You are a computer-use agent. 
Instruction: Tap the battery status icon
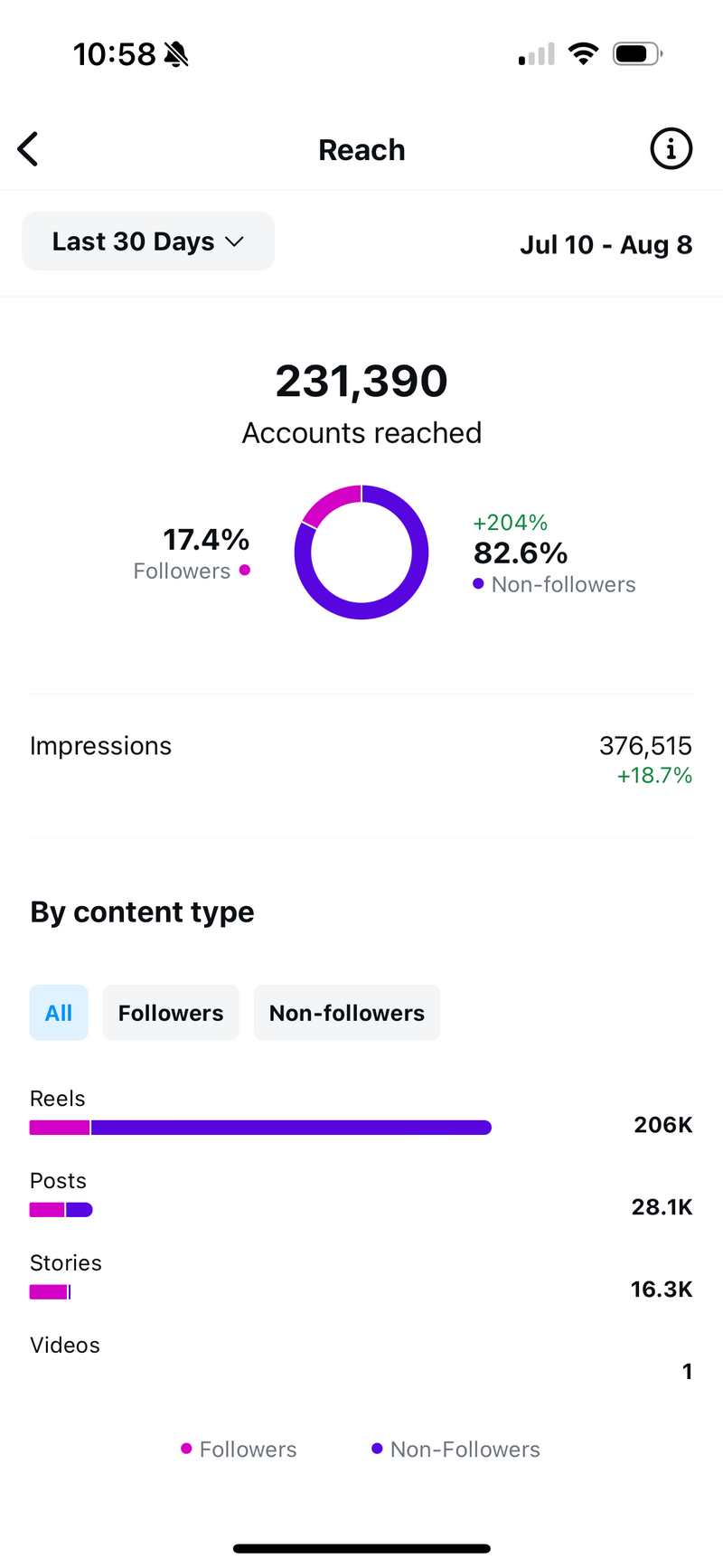tap(636, 54)
